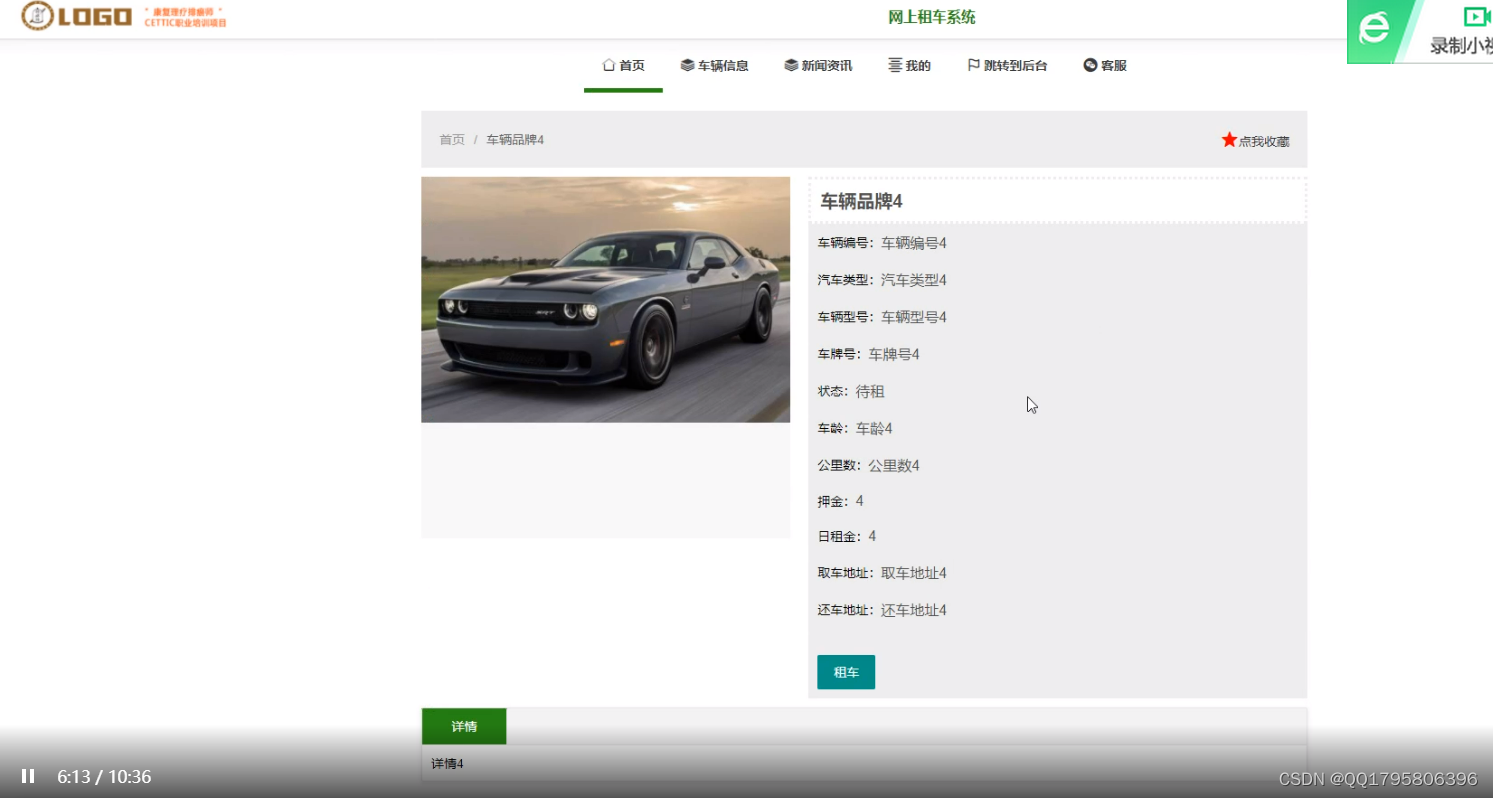Click the 车牌号4 value

pyautogui.click(x=894, y=354)
